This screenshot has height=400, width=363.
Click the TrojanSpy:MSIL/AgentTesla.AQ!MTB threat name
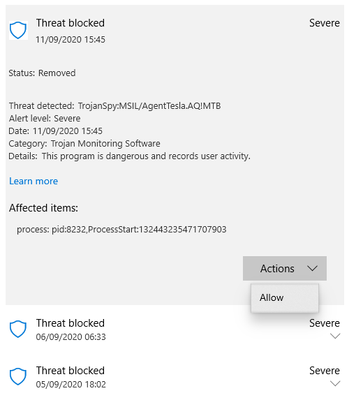coord(149,106)
